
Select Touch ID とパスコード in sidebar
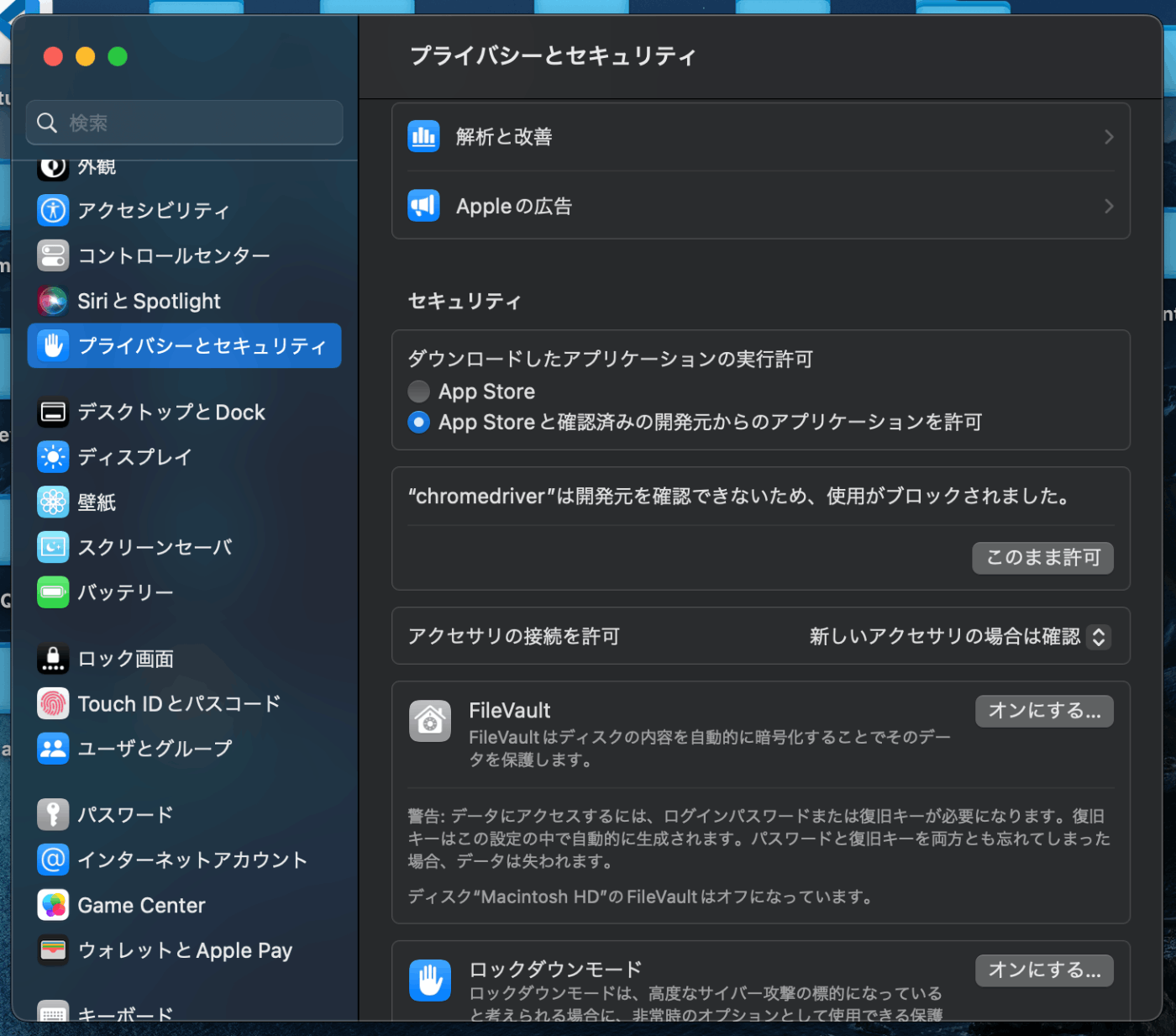pyautogui.click(x=179, y=703)
